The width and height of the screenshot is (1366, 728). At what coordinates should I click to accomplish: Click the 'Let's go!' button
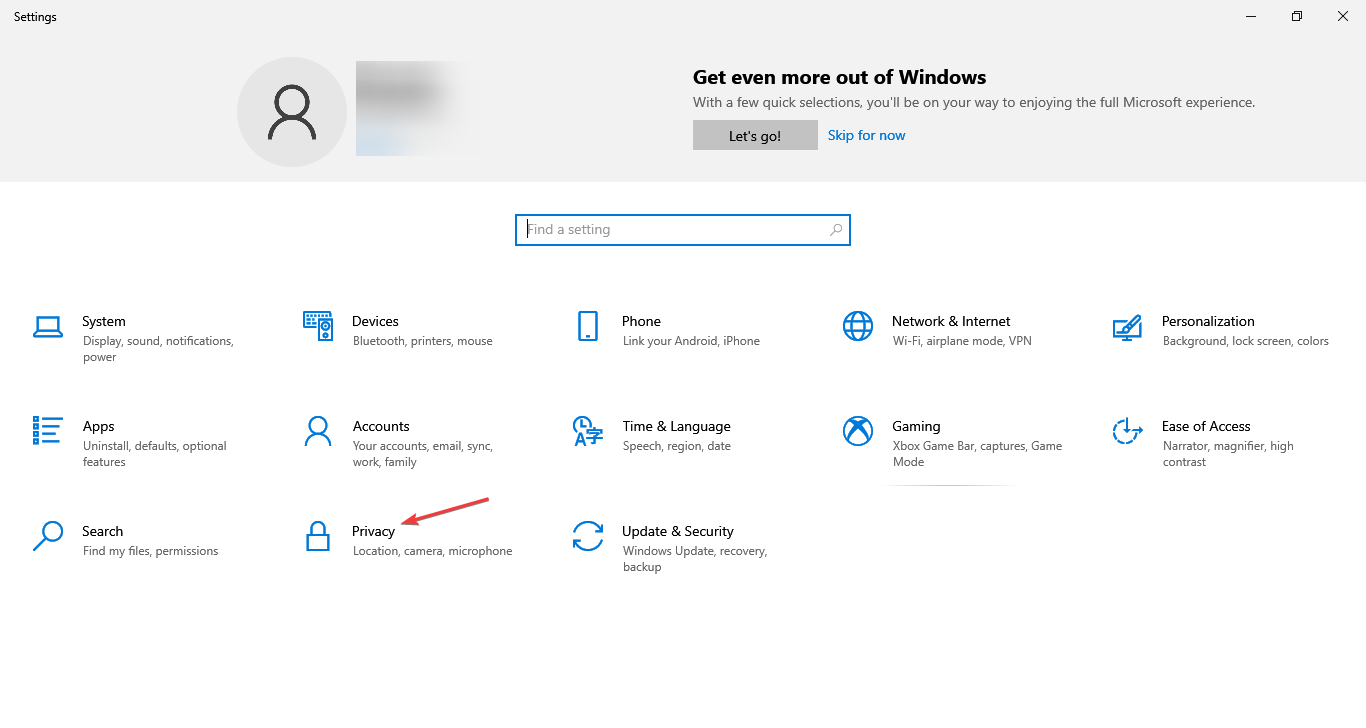pos(755,136)
